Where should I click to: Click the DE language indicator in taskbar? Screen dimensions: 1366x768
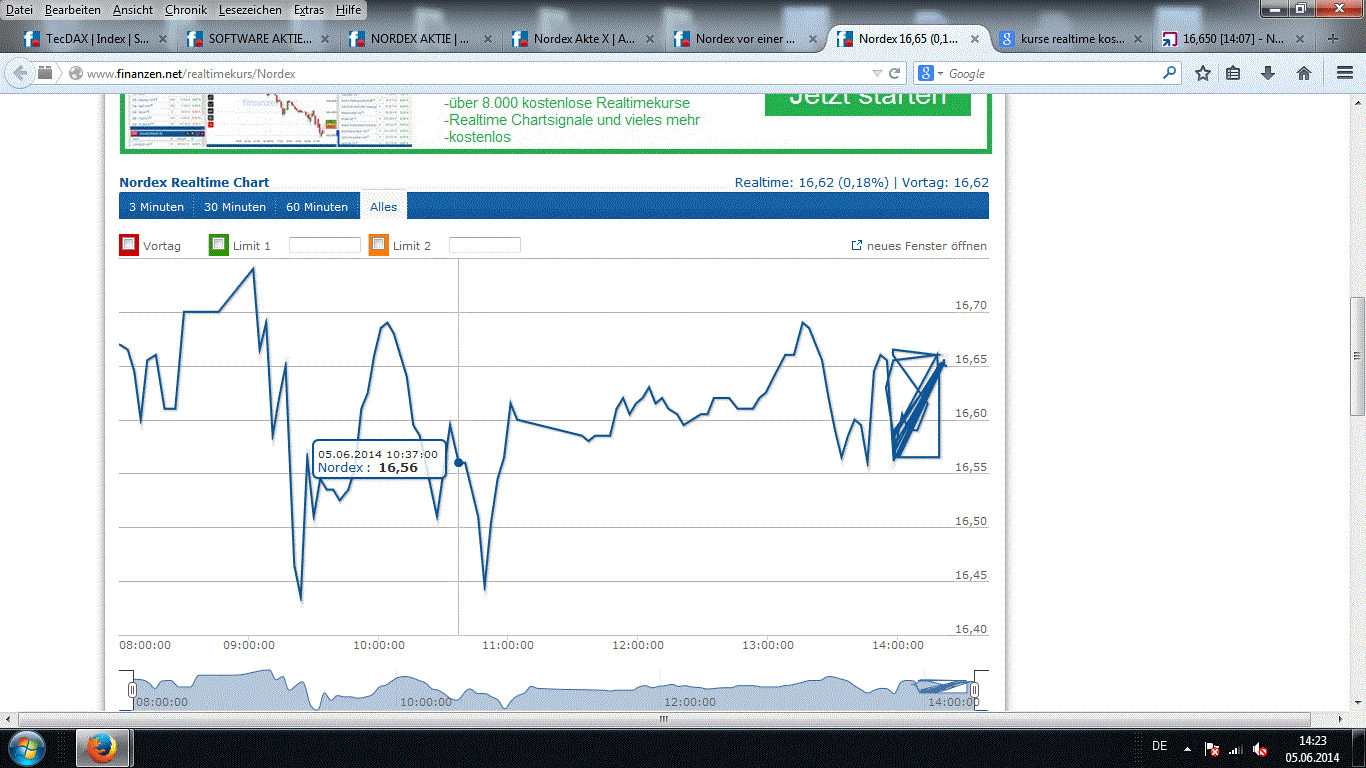click(x=1160, y=747)
